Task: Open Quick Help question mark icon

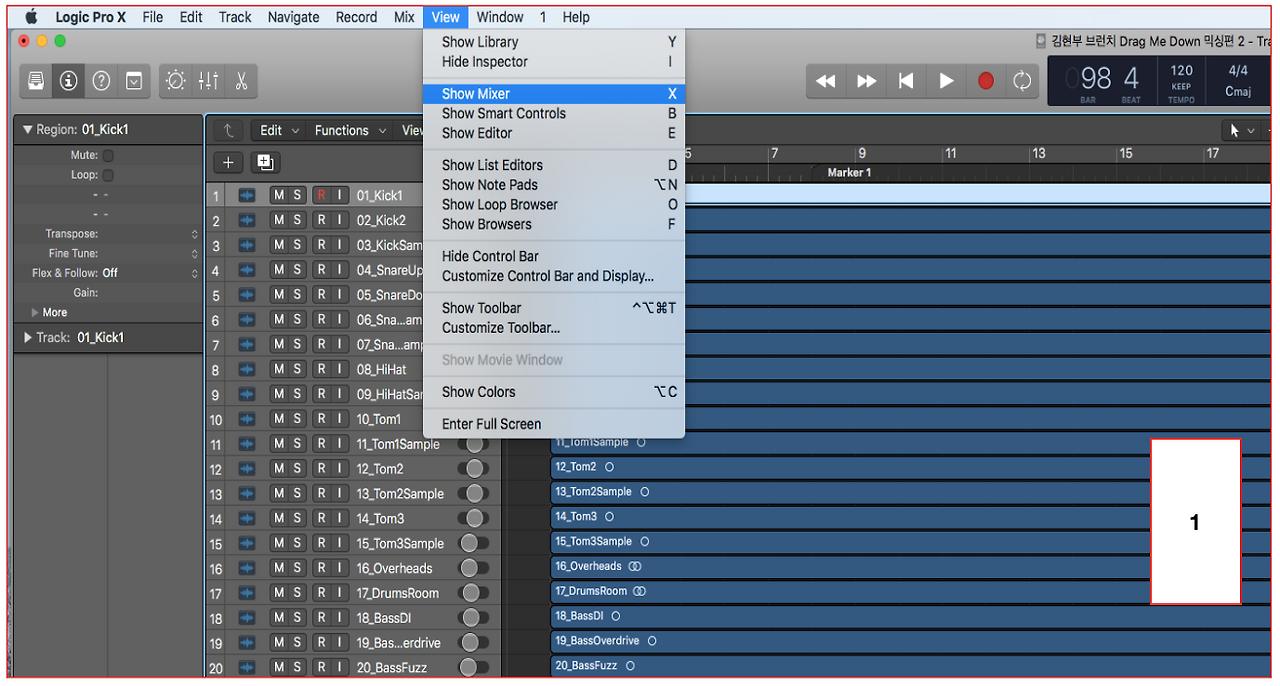Action: [x=101, y=81]
